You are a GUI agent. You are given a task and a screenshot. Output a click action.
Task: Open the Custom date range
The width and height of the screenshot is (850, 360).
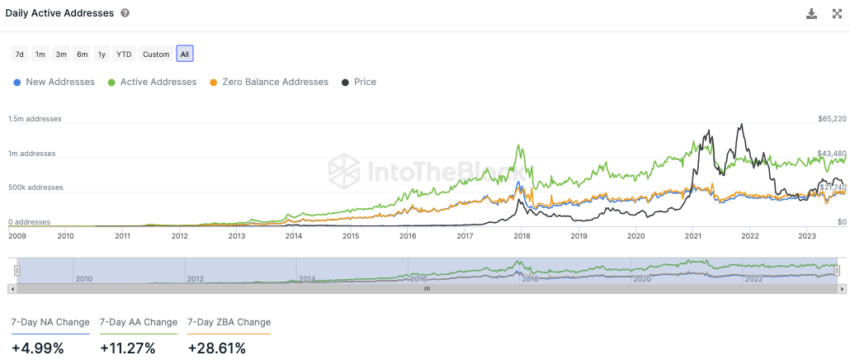pyautogui.click(x=156, y=54)
